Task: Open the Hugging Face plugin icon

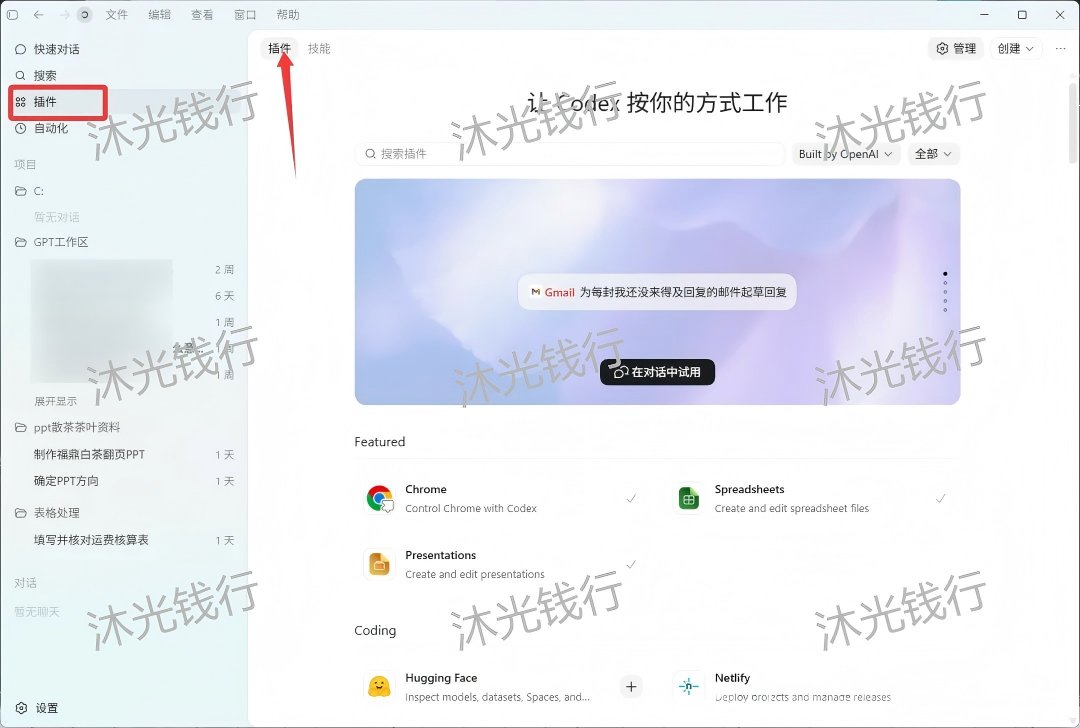Action: click(380, 687)
